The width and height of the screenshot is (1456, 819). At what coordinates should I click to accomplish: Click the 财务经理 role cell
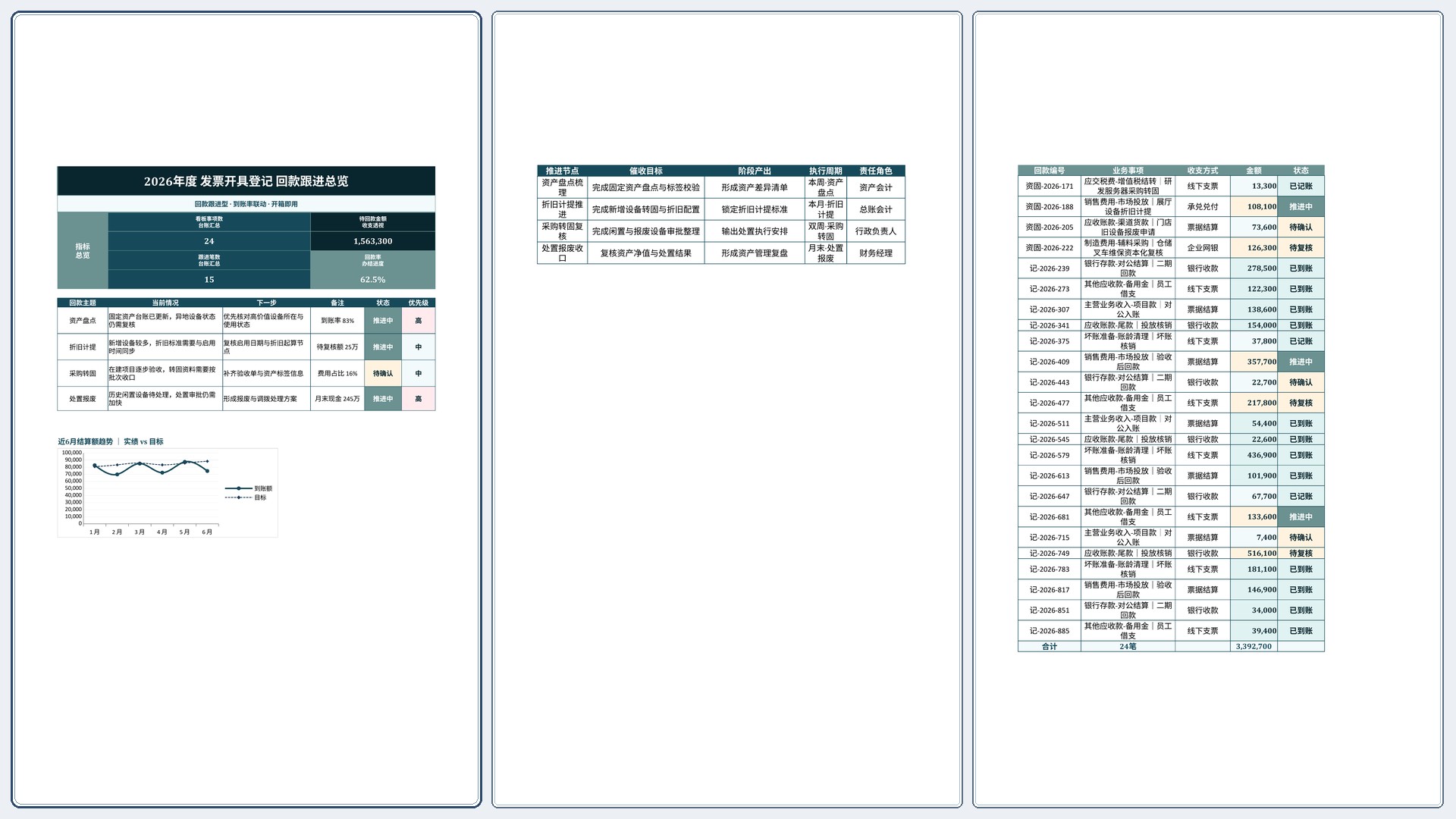pos(876,253)
